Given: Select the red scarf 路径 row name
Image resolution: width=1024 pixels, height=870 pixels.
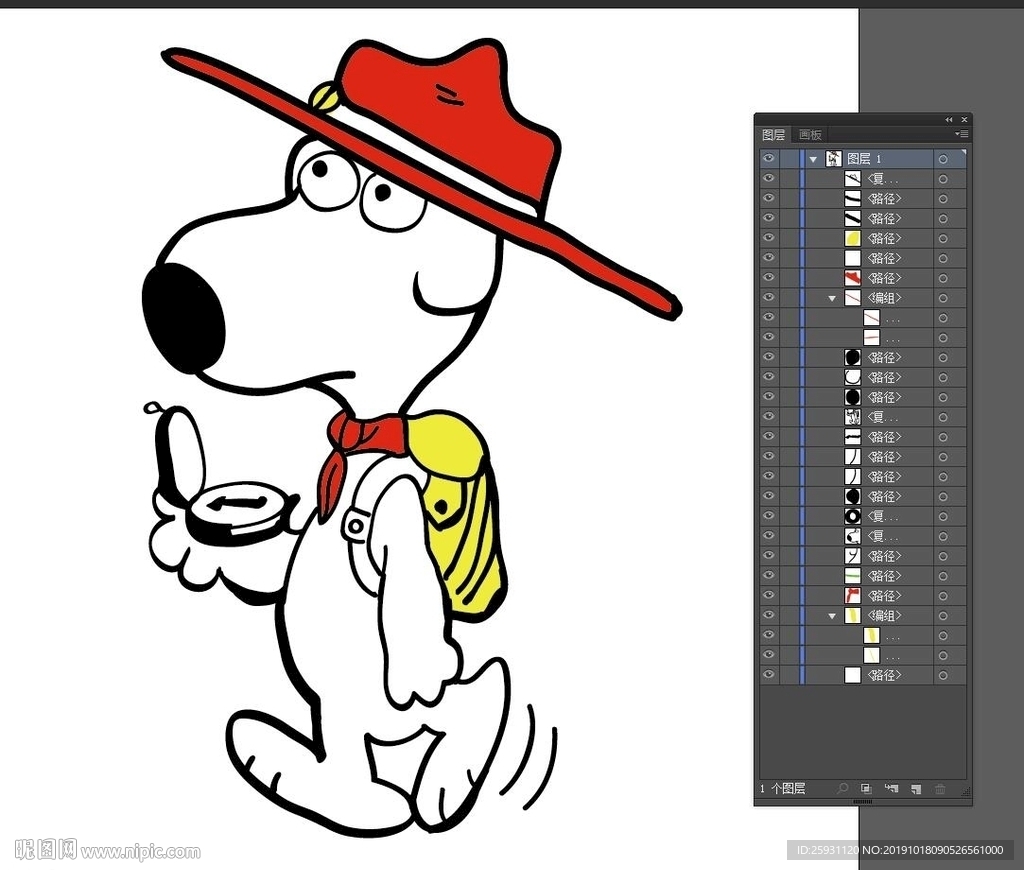Looking at the screenshot, I should tap(884, 596).
